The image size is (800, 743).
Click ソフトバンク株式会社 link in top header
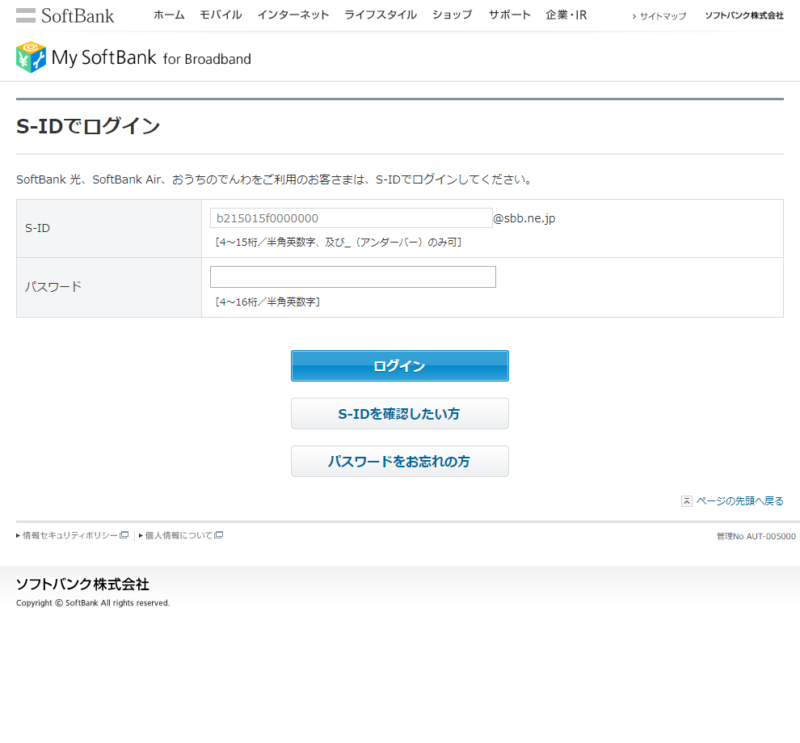pyautogui.click(x=744, y=16)
